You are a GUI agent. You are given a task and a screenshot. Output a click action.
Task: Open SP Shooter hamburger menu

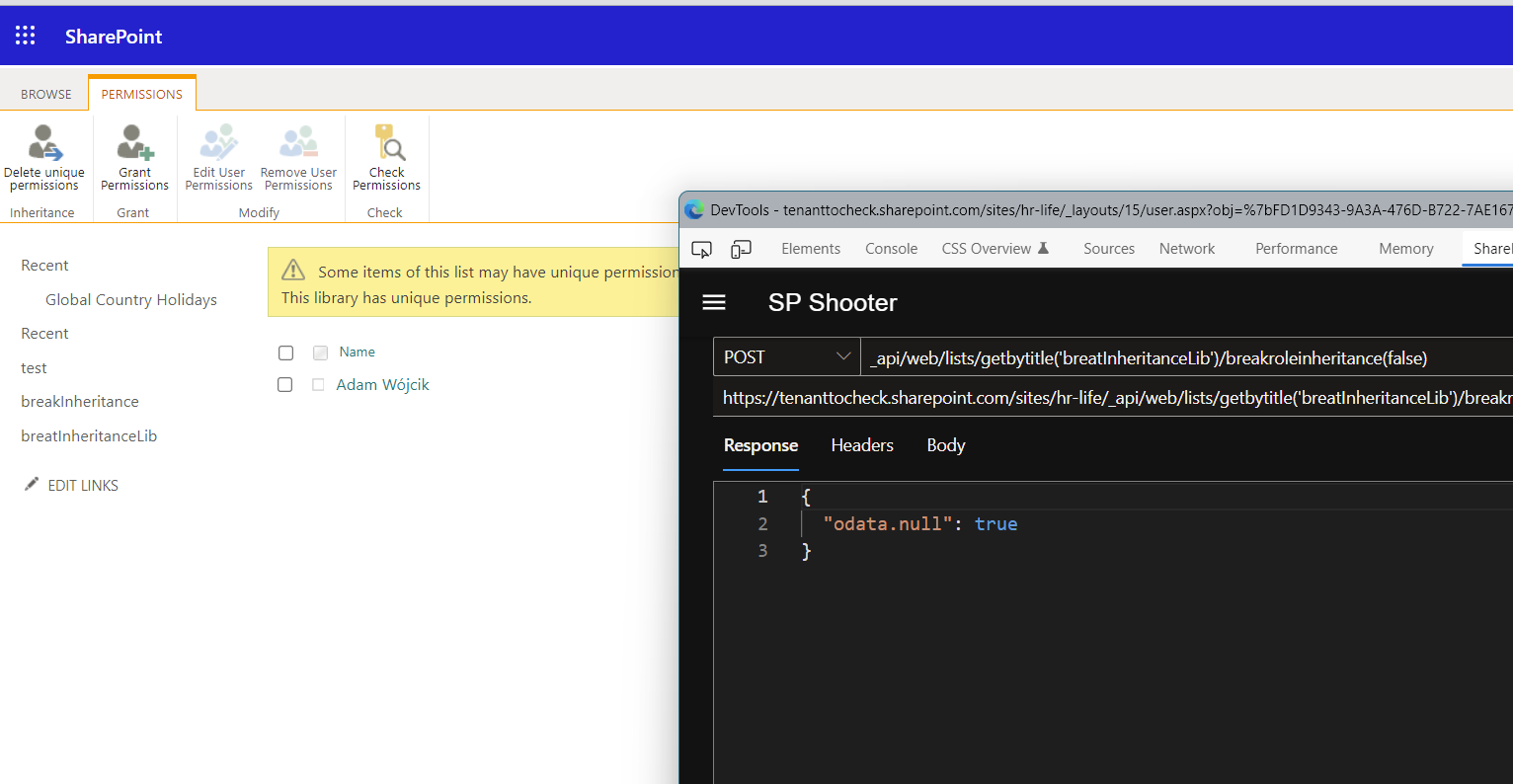pyautogui.click(x=714, y=302)
